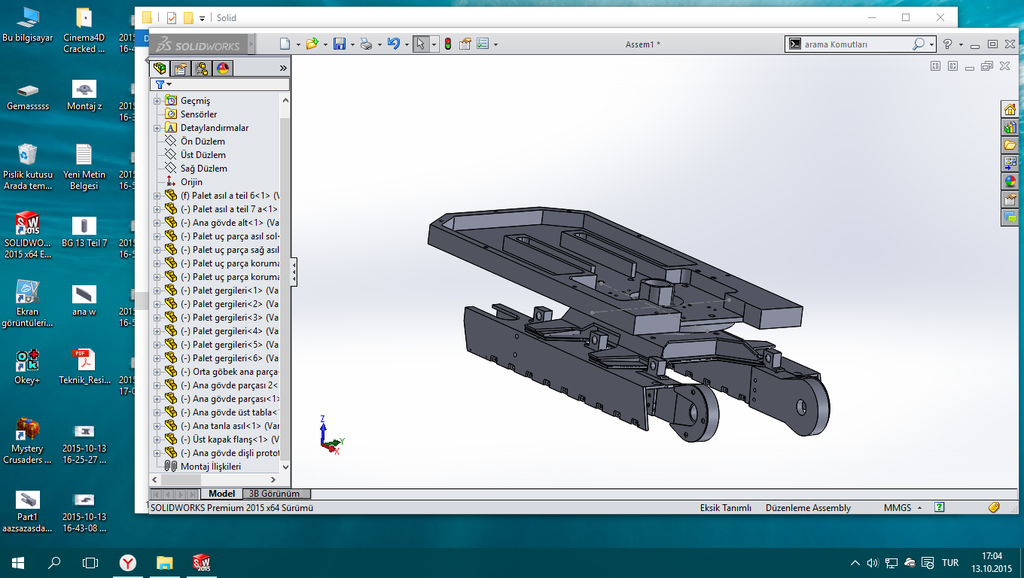Click the New document icon
Viewport: 1024px width, 578px height.
tap(285, 44)
